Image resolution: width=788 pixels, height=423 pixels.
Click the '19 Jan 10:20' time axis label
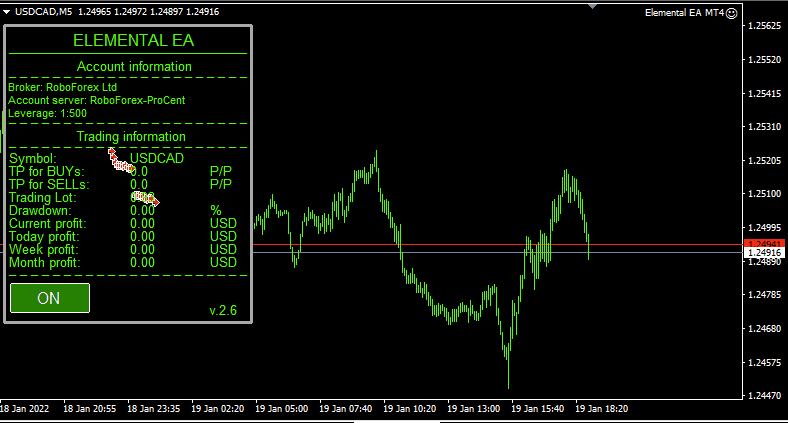click(x=410, y=408)
